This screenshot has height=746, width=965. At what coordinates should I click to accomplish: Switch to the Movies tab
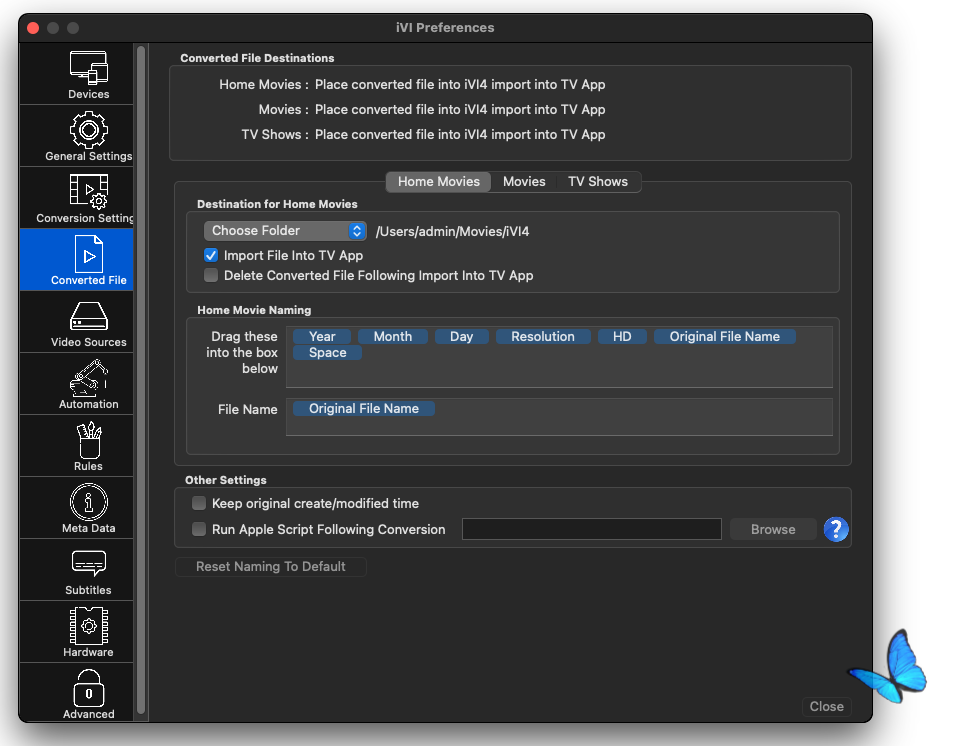pyautogui.click(x=524, y=182)
